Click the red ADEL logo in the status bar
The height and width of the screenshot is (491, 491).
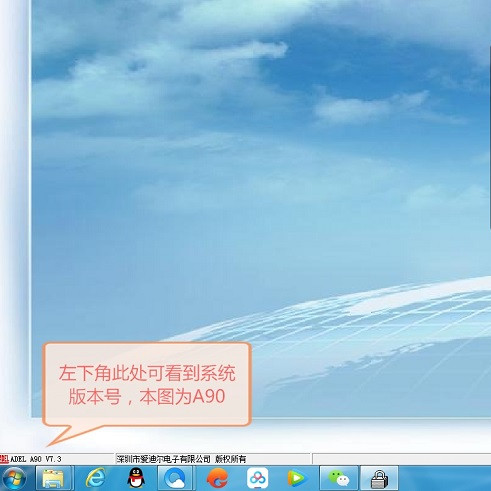tap(4, 459)
